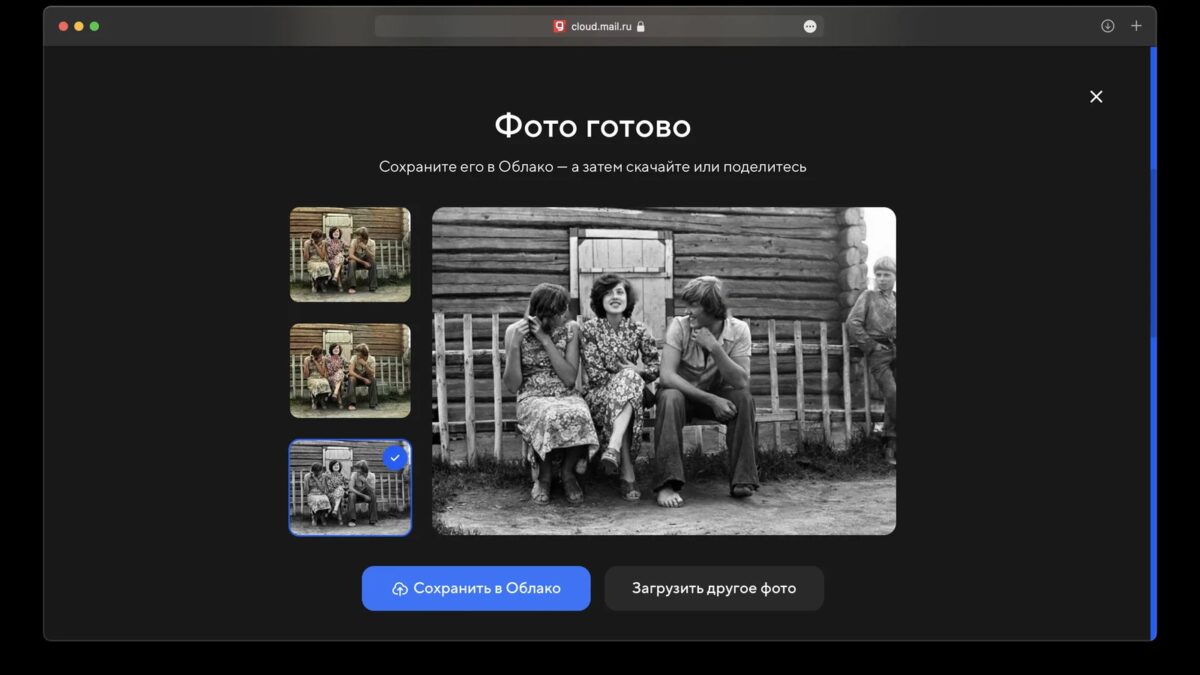Click cloud upload icon on Сохранить button
The image size is (1200, 675).
pos(400,589)
